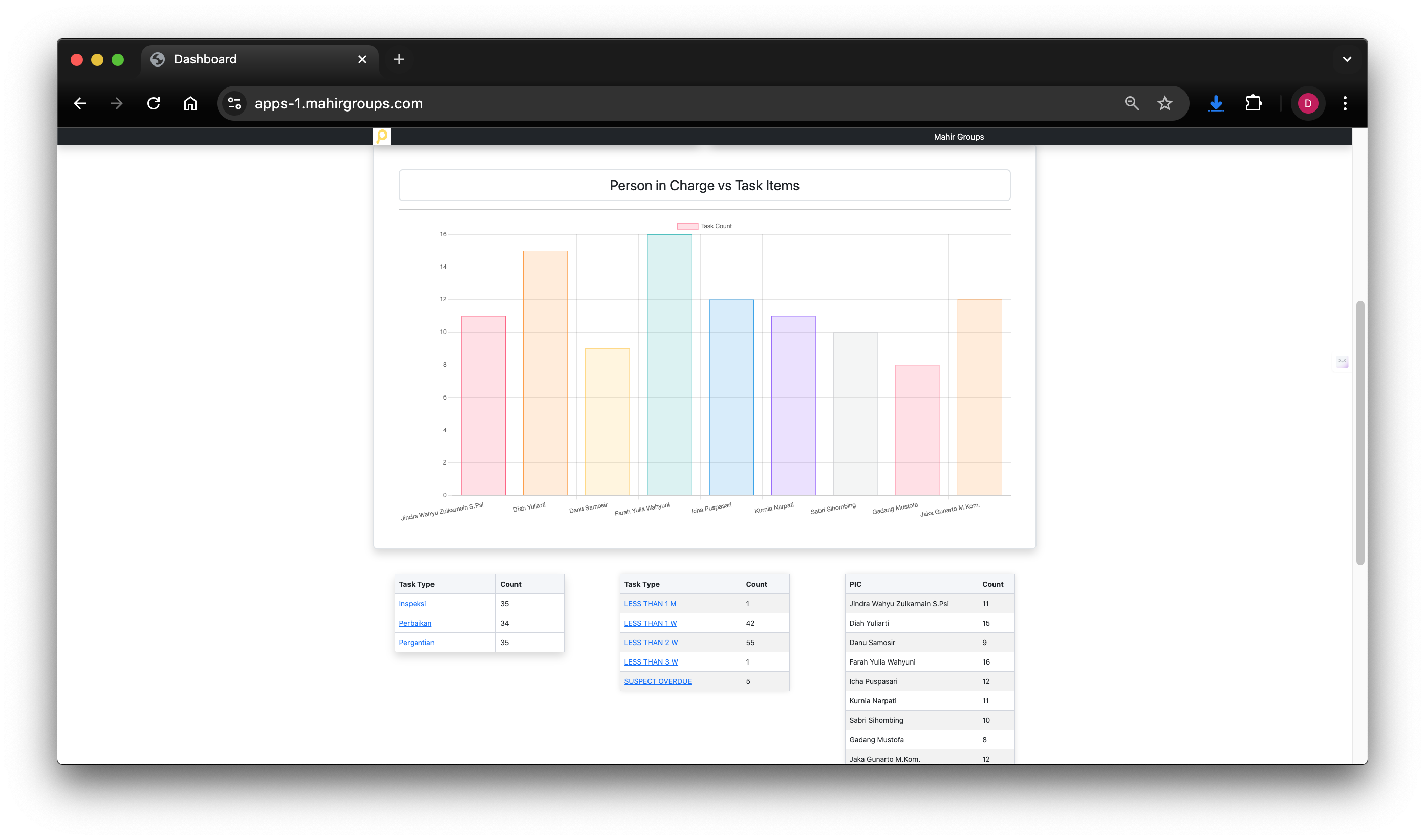Click the LESS THAN 2 W link
This screenshot has width=1425, height=840.
[x=650, y=643]
